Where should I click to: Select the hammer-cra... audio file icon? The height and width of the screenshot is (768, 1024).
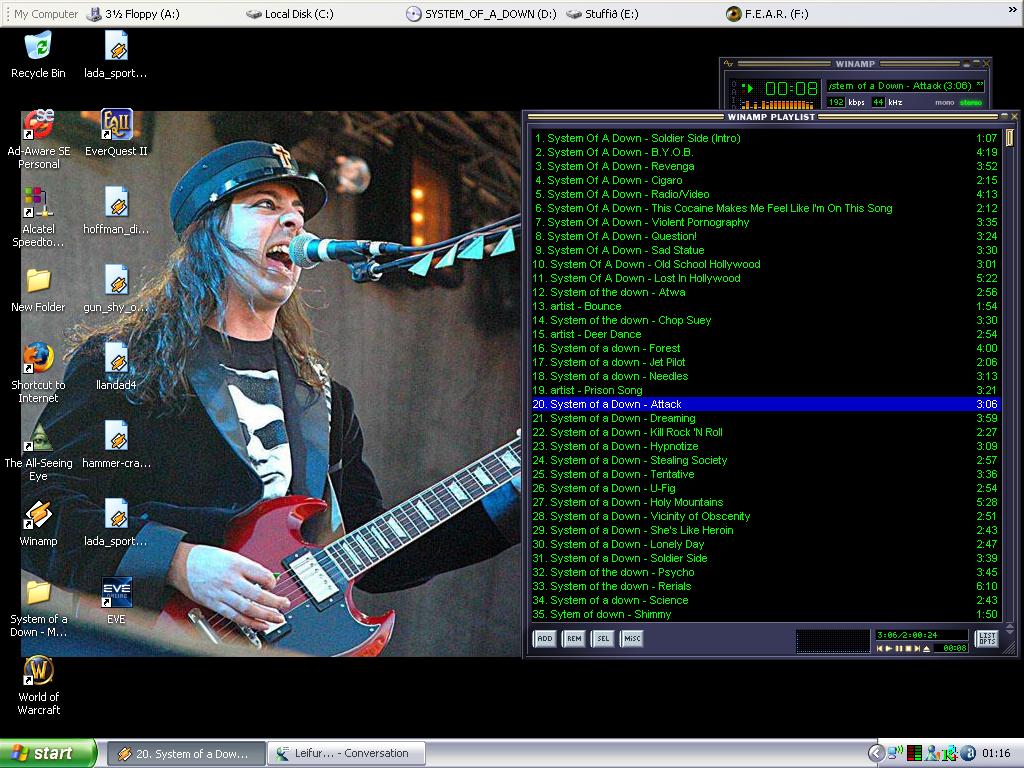pyautogui.click(x=116, y=445)
